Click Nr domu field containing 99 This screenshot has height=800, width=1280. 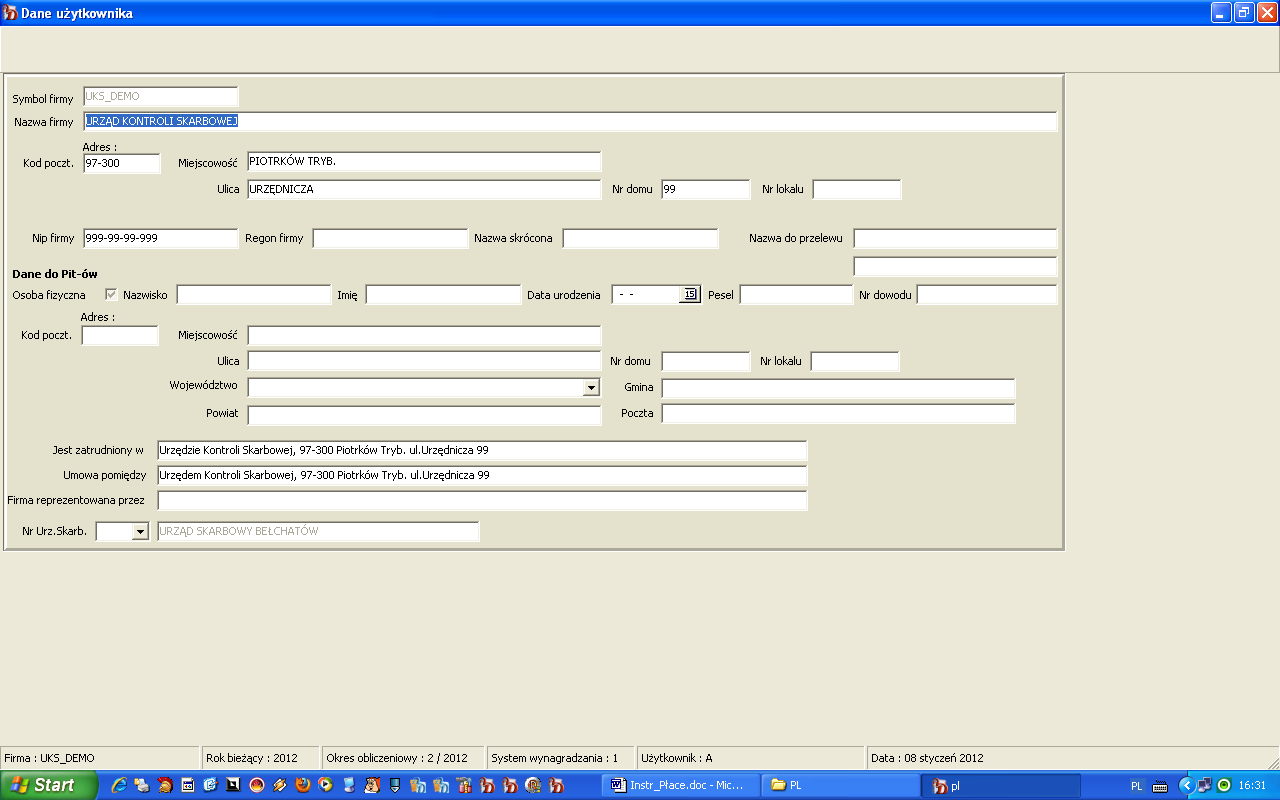[705, 189]
